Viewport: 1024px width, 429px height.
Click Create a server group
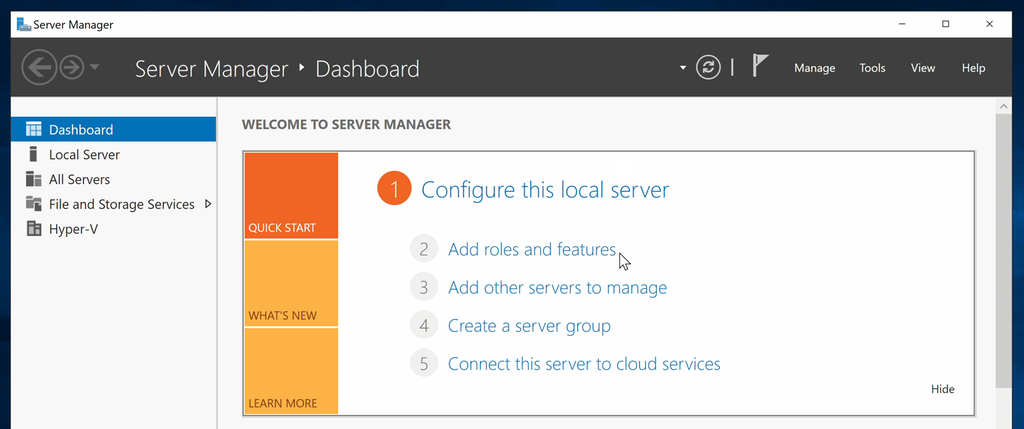point(529,325)
